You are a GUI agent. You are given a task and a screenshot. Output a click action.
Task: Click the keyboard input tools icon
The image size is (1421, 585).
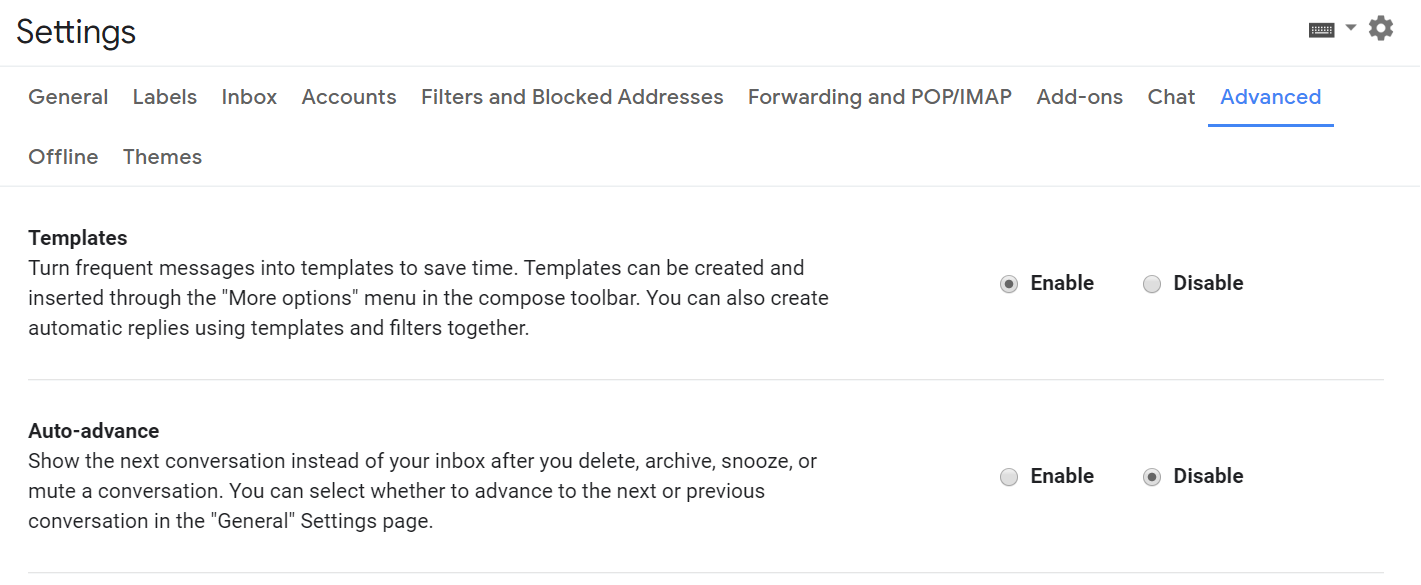coord(1321,30)
